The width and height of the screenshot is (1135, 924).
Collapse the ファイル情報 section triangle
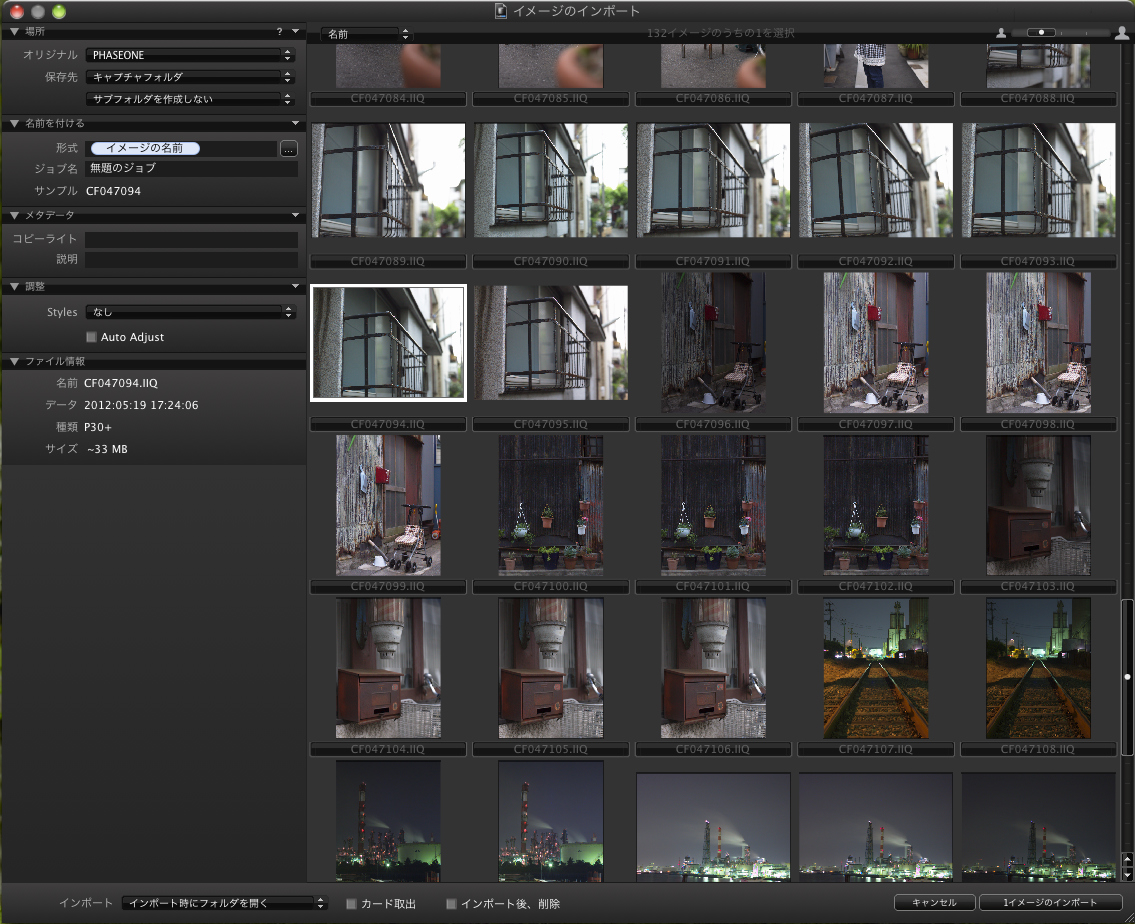[14, 361]
